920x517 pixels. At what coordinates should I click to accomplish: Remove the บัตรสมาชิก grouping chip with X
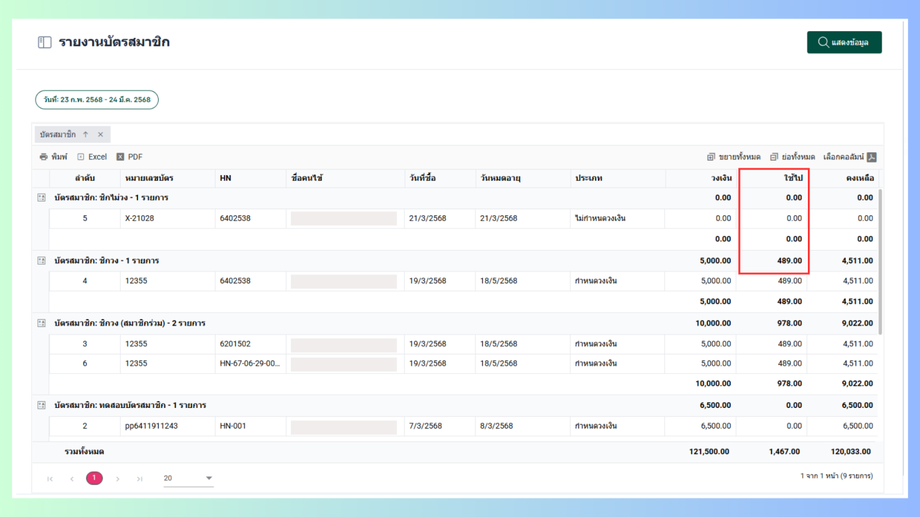101,135
